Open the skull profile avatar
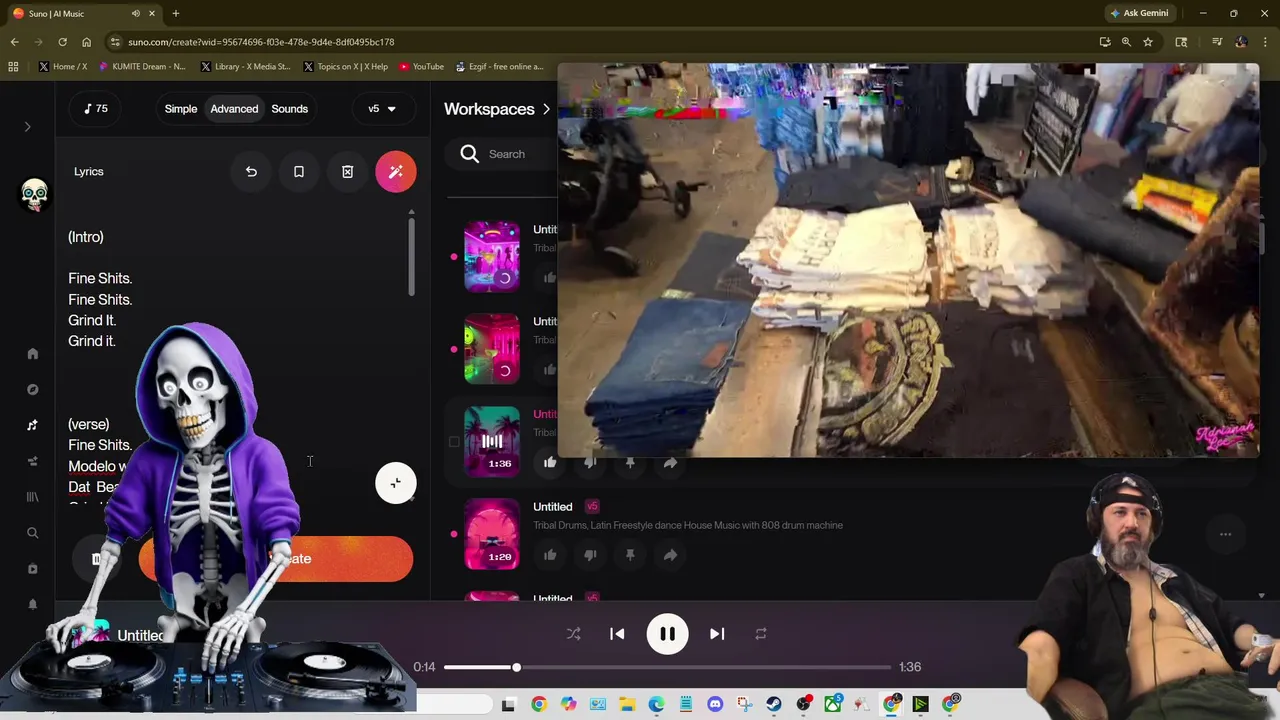Image resolution: width=1280 pixels, height=720 pixels. (34, 193)
